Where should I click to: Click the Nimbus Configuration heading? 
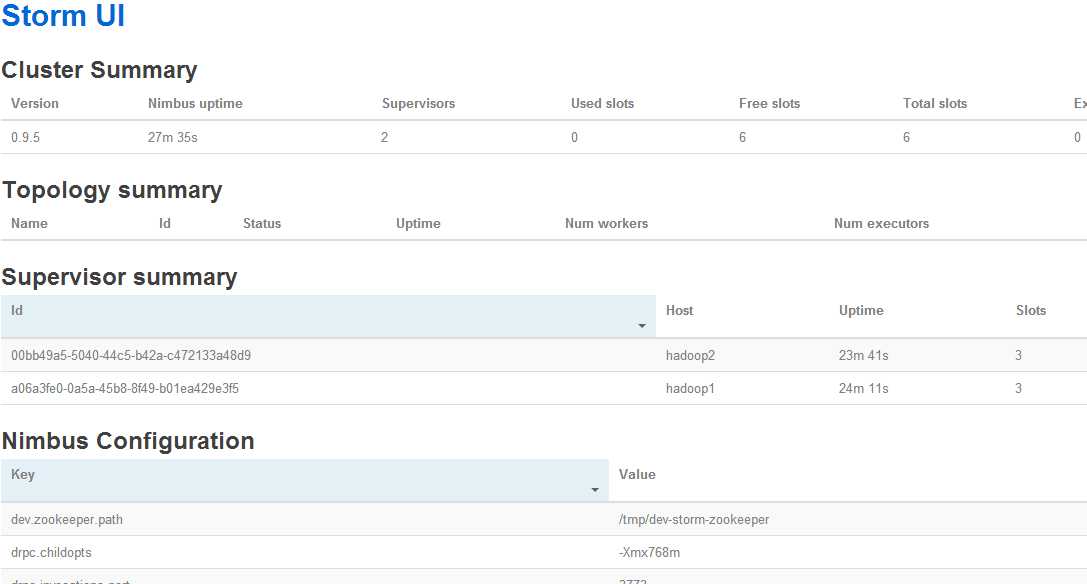(128, 440)
